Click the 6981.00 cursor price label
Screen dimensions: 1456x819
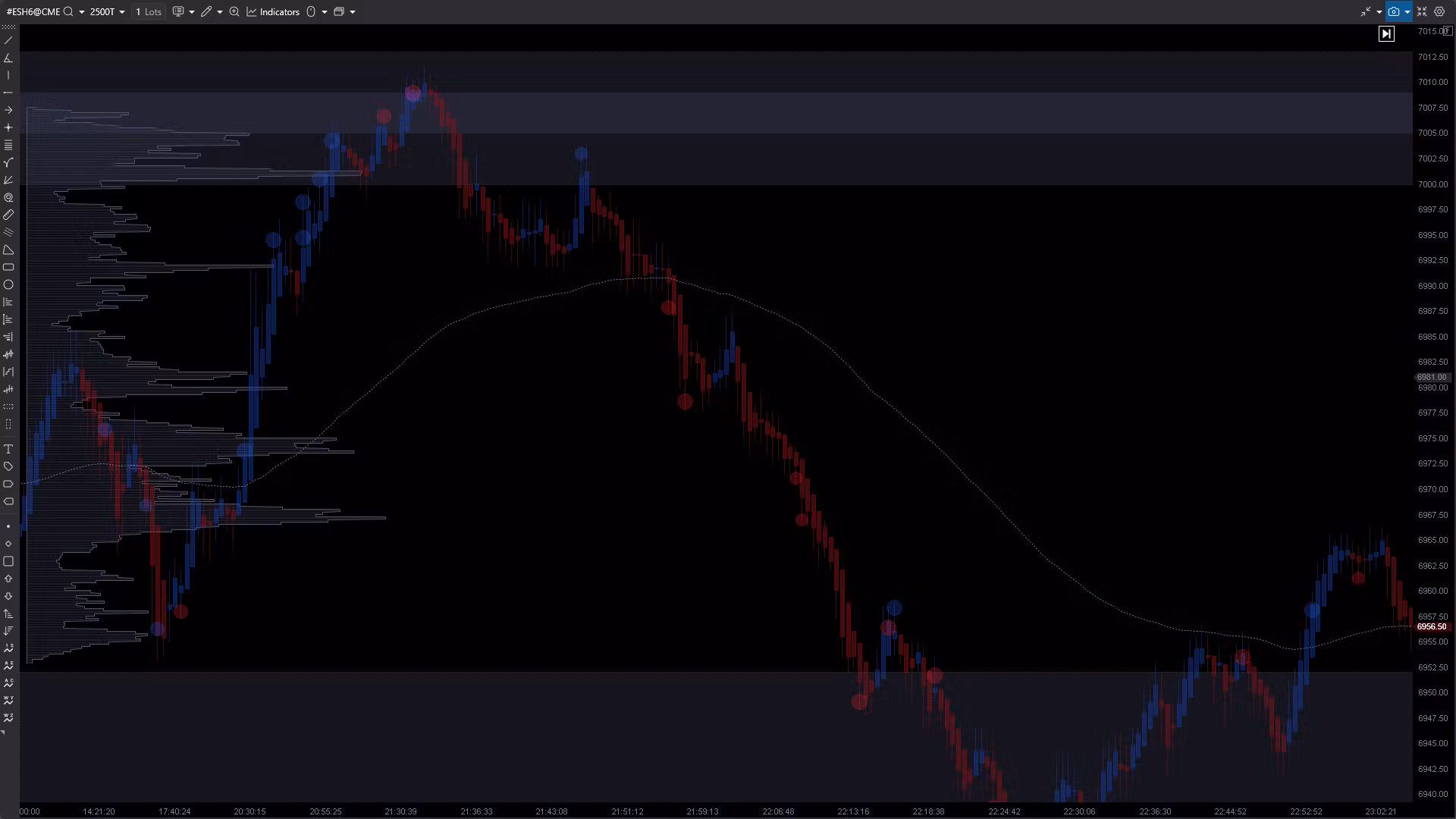point(1432,377)
